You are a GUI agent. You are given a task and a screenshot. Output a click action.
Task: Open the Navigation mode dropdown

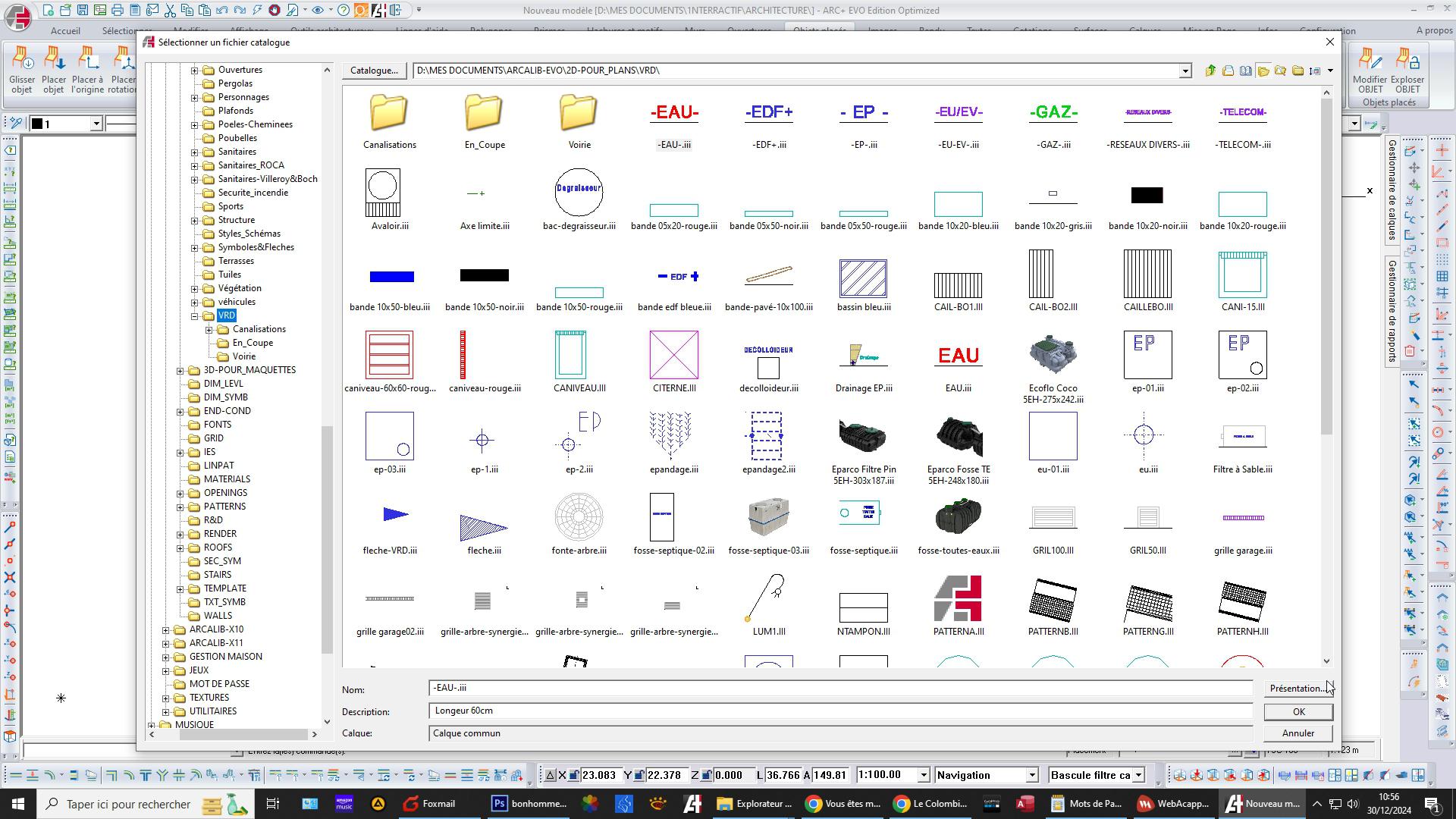tap(1031, 775)
